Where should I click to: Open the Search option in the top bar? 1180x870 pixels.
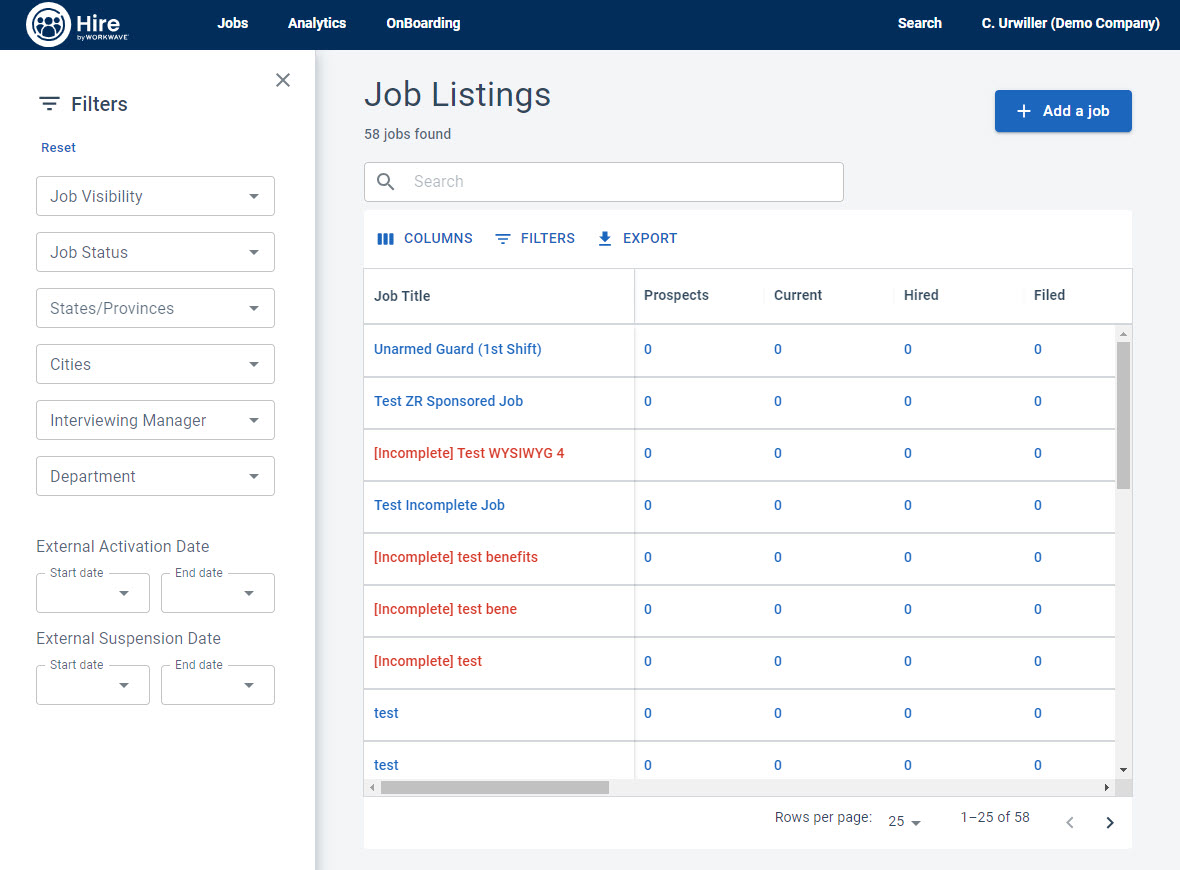pos(918,23)
